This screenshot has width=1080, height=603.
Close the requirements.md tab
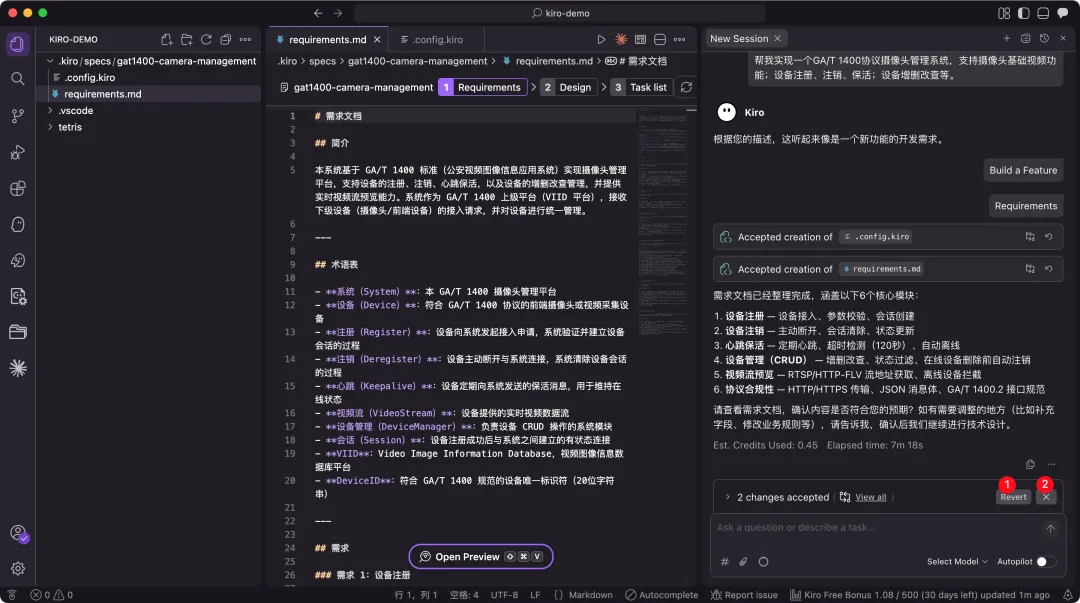tap(377, 39)
